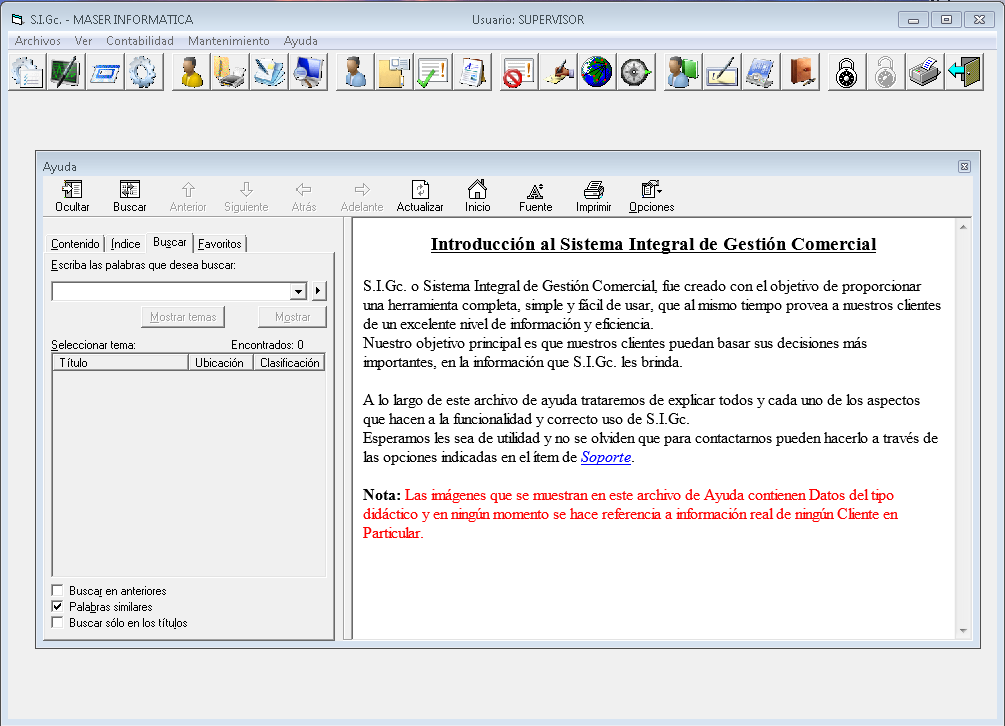Switch to the Contenido tab

[75, 243]
